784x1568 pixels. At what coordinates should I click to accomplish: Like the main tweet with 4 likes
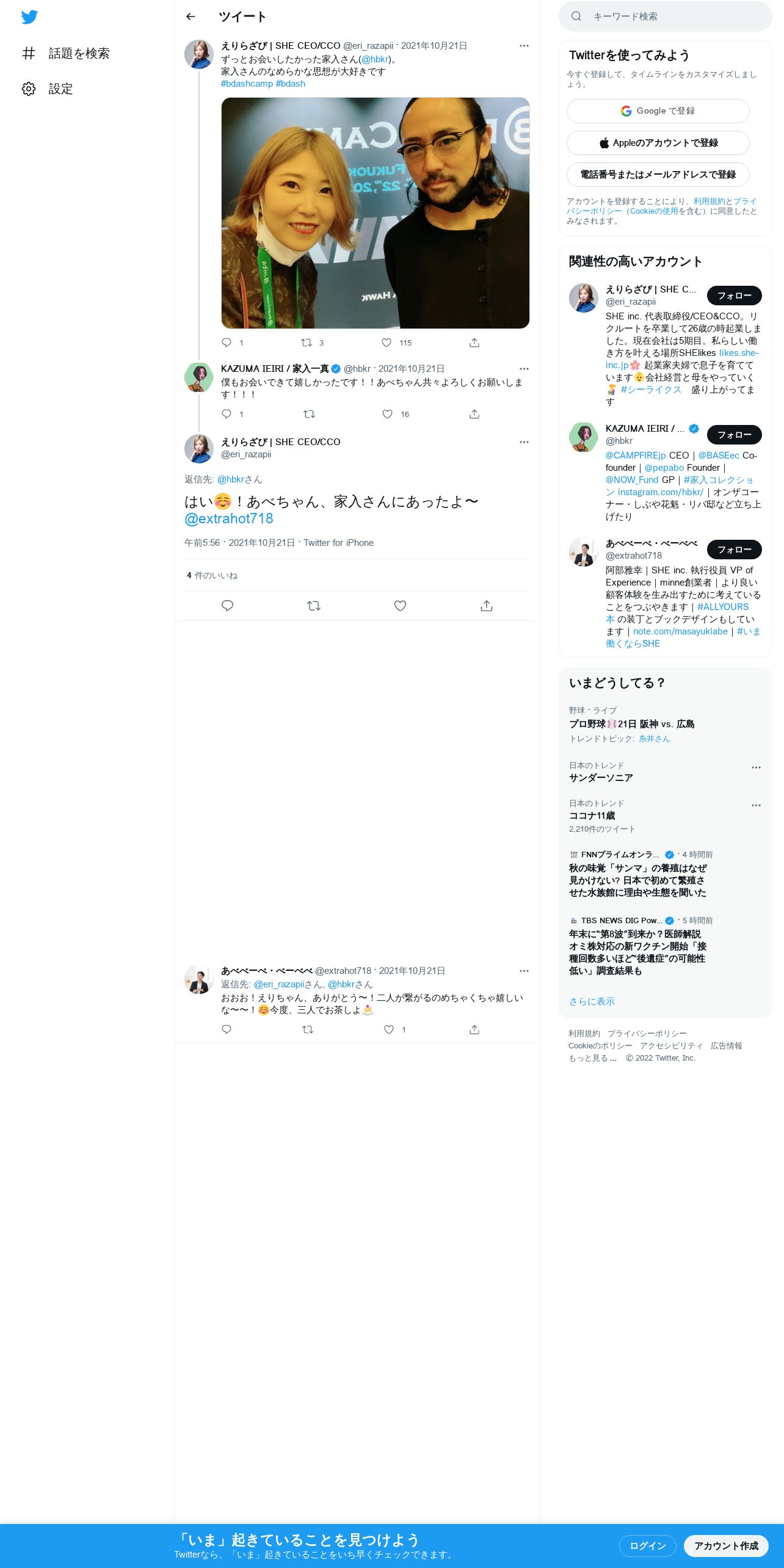coord(400,606)
